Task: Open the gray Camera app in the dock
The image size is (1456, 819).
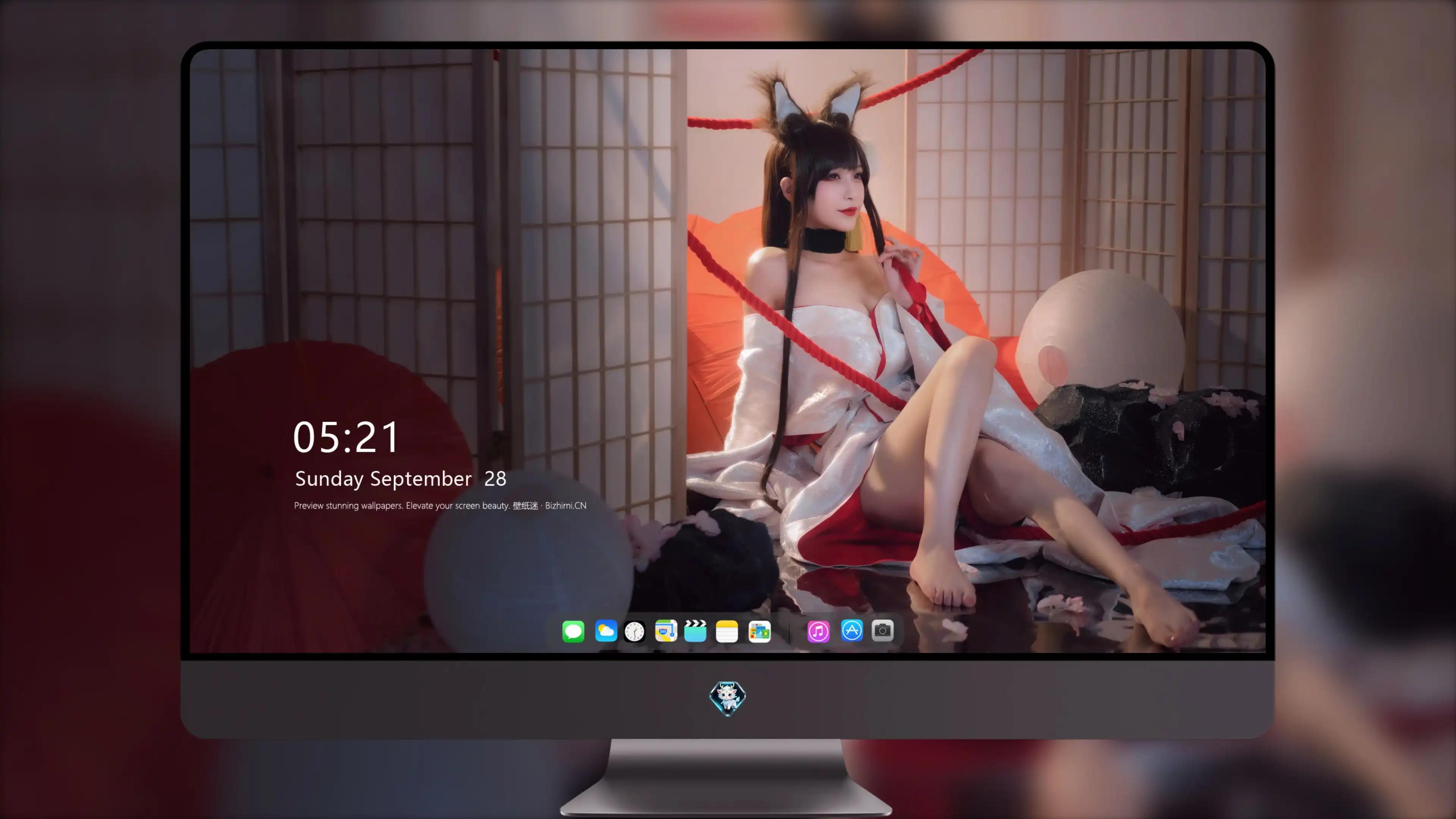Action: (882, 631)
